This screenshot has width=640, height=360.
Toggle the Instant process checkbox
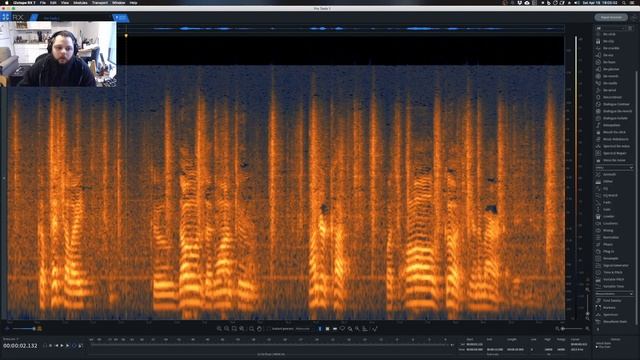click(269, 329)
